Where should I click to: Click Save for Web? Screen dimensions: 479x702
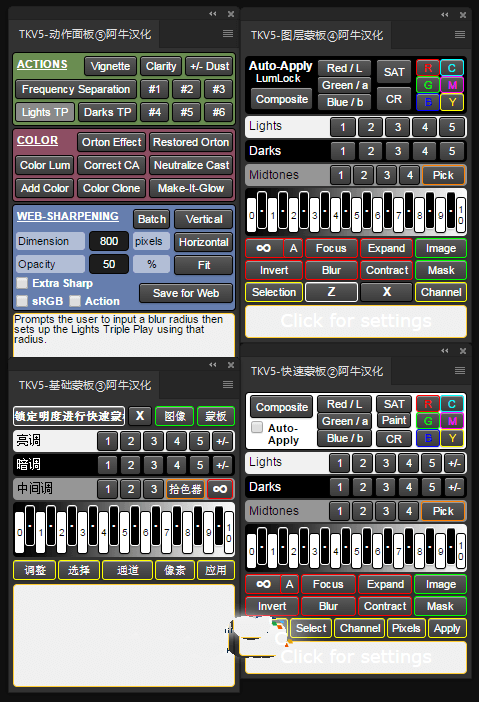186,293
